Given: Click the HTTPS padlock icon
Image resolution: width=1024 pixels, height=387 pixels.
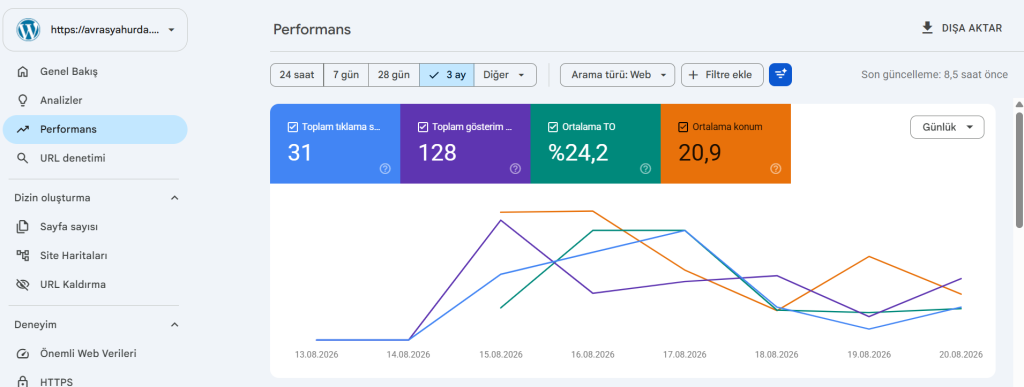Looking at the screenshot, I should coord(23,381).
